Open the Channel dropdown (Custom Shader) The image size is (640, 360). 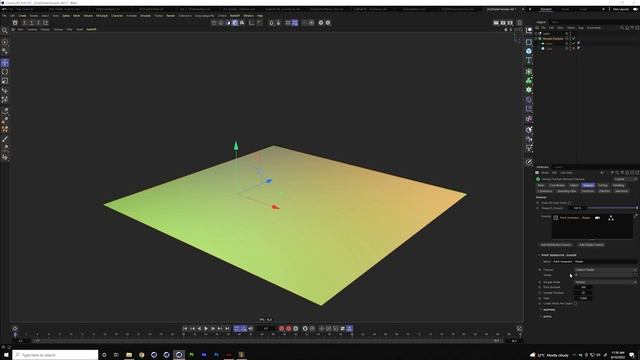(x=606, y=270)
